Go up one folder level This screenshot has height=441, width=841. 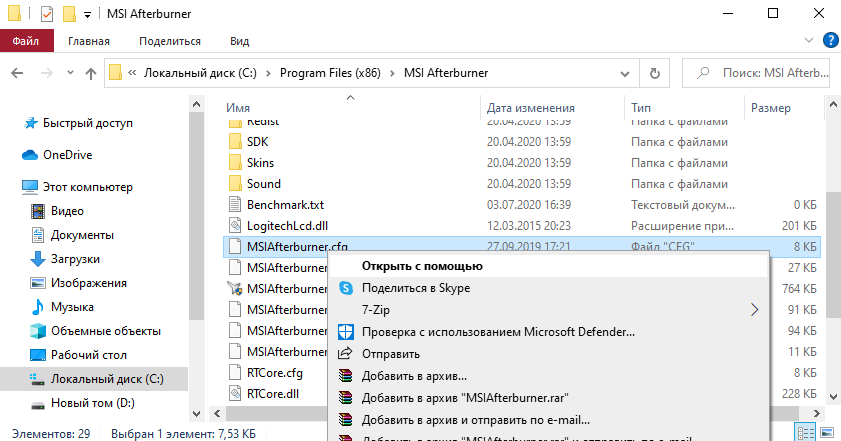(91, 73)
